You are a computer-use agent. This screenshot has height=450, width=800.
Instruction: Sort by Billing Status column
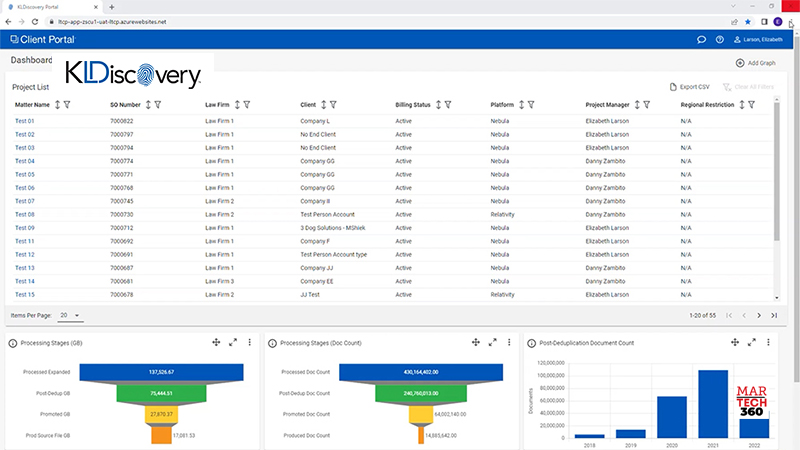[x=438, y=105]
